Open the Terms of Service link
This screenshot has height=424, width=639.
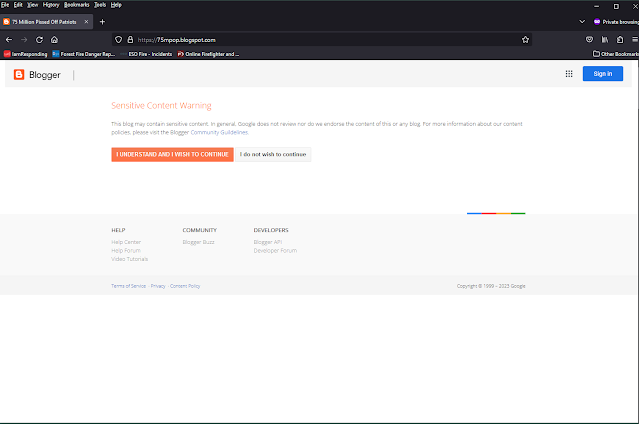128,286
